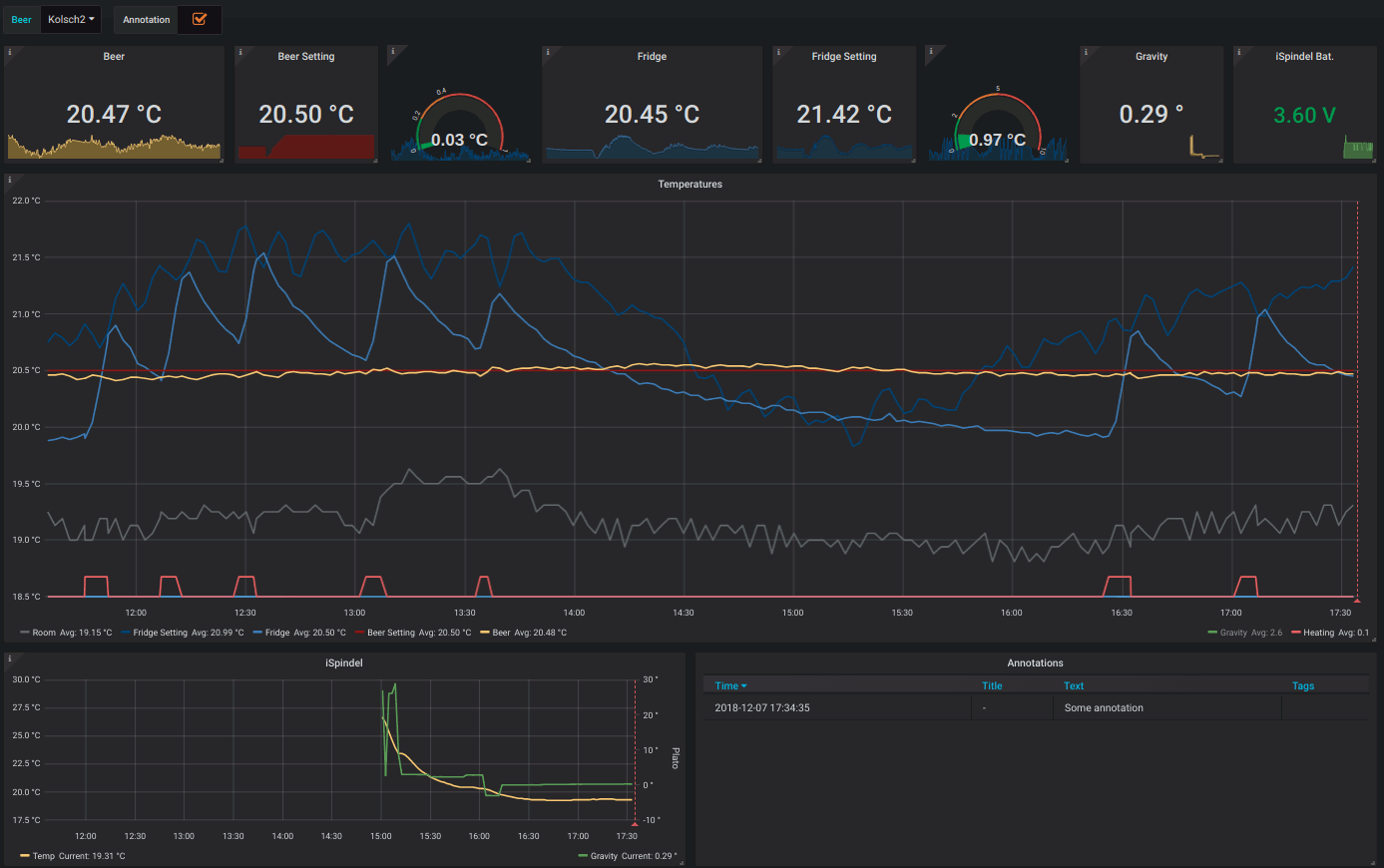Open the iSpindel graph panel title menu
Viewport: 1384px width, 868px height.
click(344, 663)
